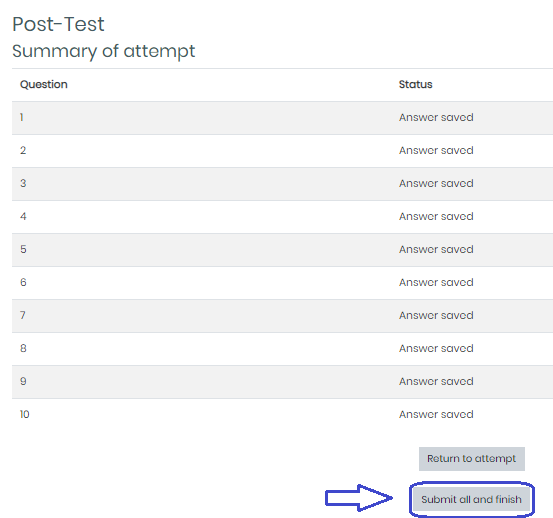Select question 10 in the list
Viewport: 553px width, 518px height.
coord(25,414)
